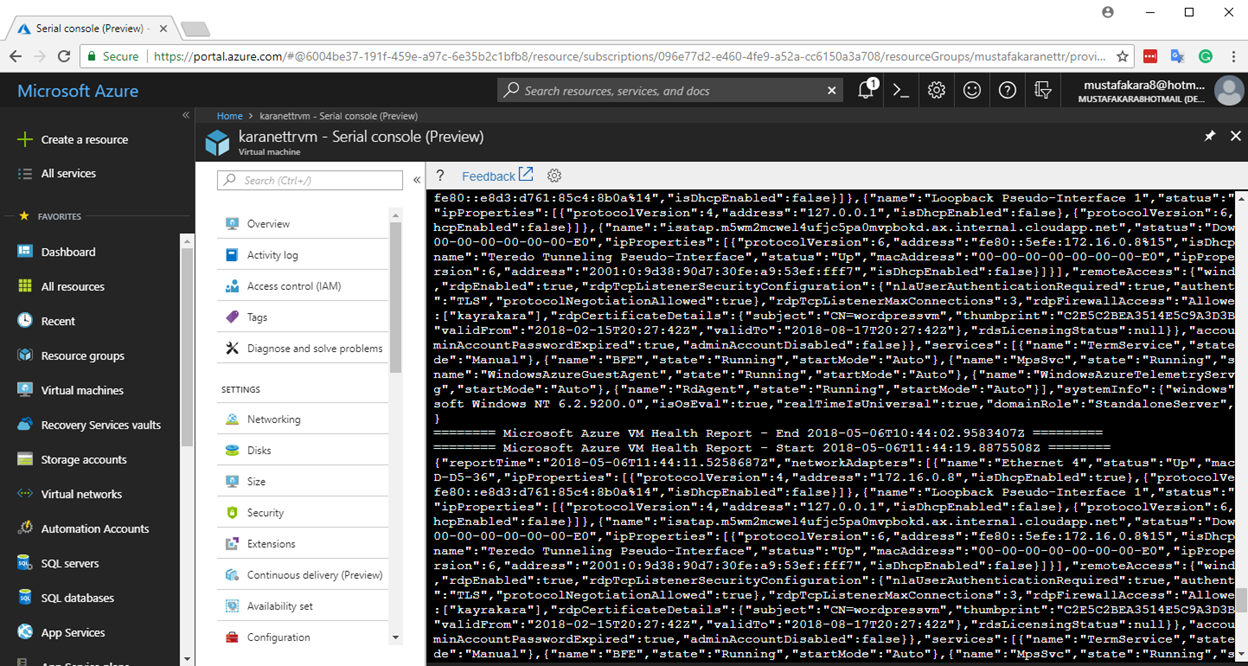The height and width of the screenshot is (666, 1248).
Task: Open Cloud Shell from the top bar
Action: click(901, 90)
